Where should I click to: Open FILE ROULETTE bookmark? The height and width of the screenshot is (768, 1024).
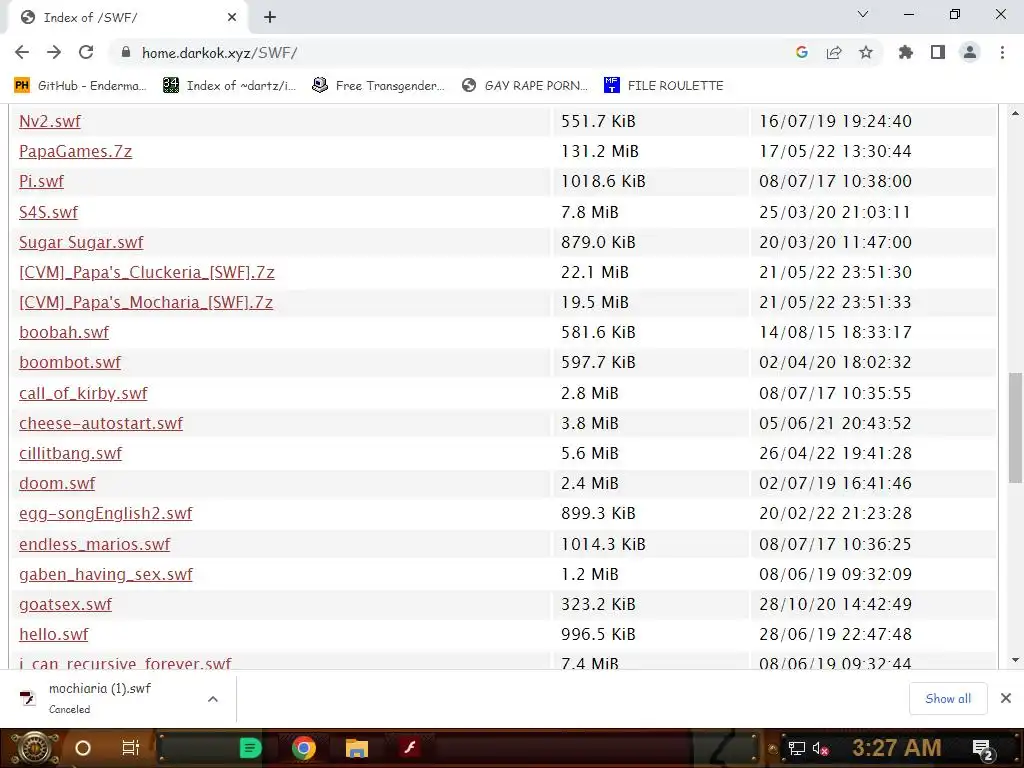664,86
